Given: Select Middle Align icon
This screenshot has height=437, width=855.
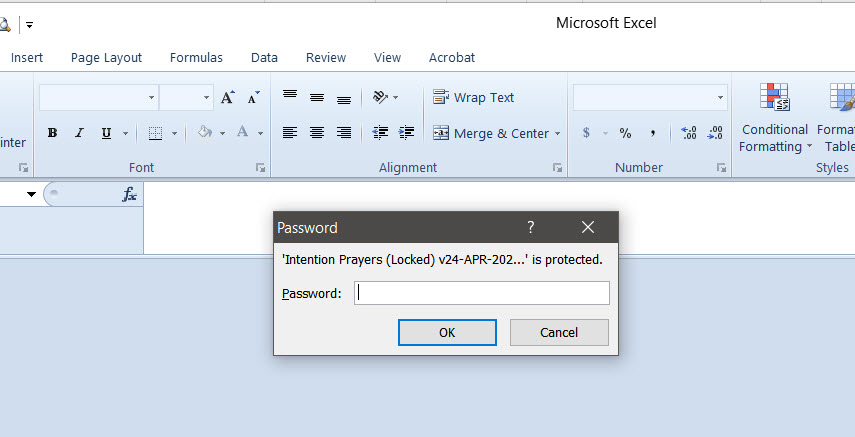Looking at the screenshot, I should (317, 98).
